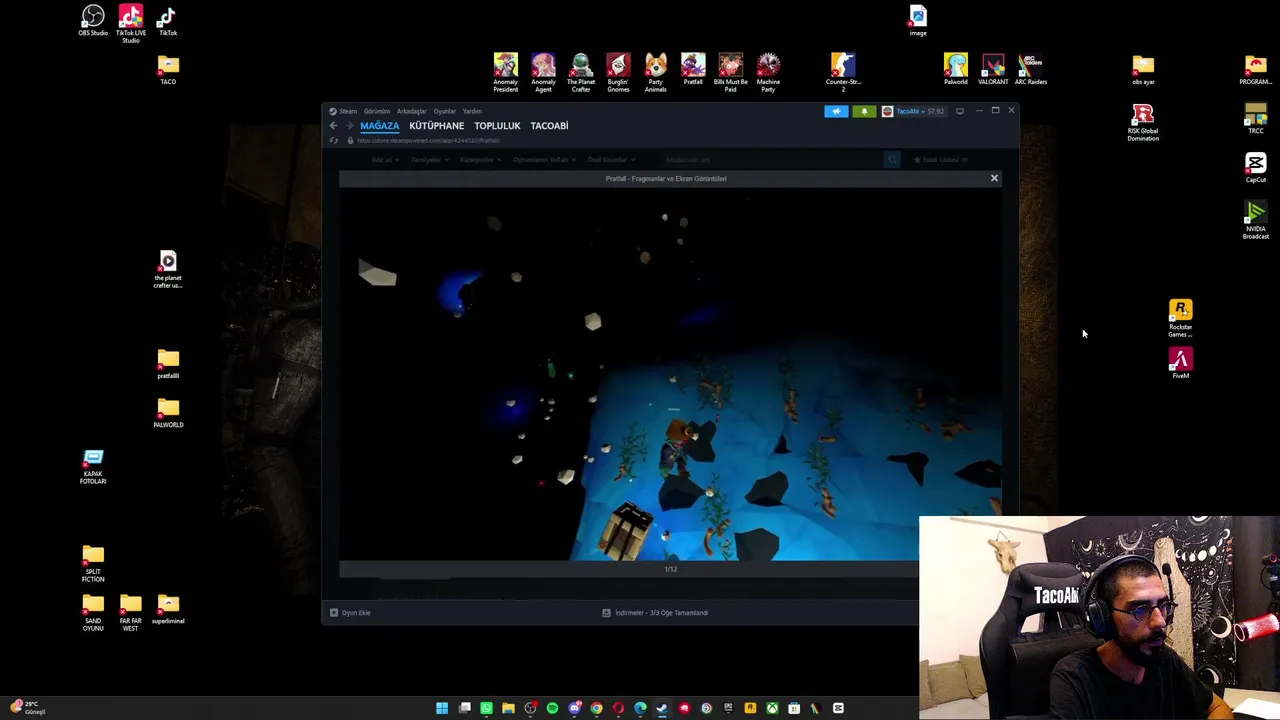Switch to the KÜTÜPHANE tab

pyautogui.click(x=436, y=126)
